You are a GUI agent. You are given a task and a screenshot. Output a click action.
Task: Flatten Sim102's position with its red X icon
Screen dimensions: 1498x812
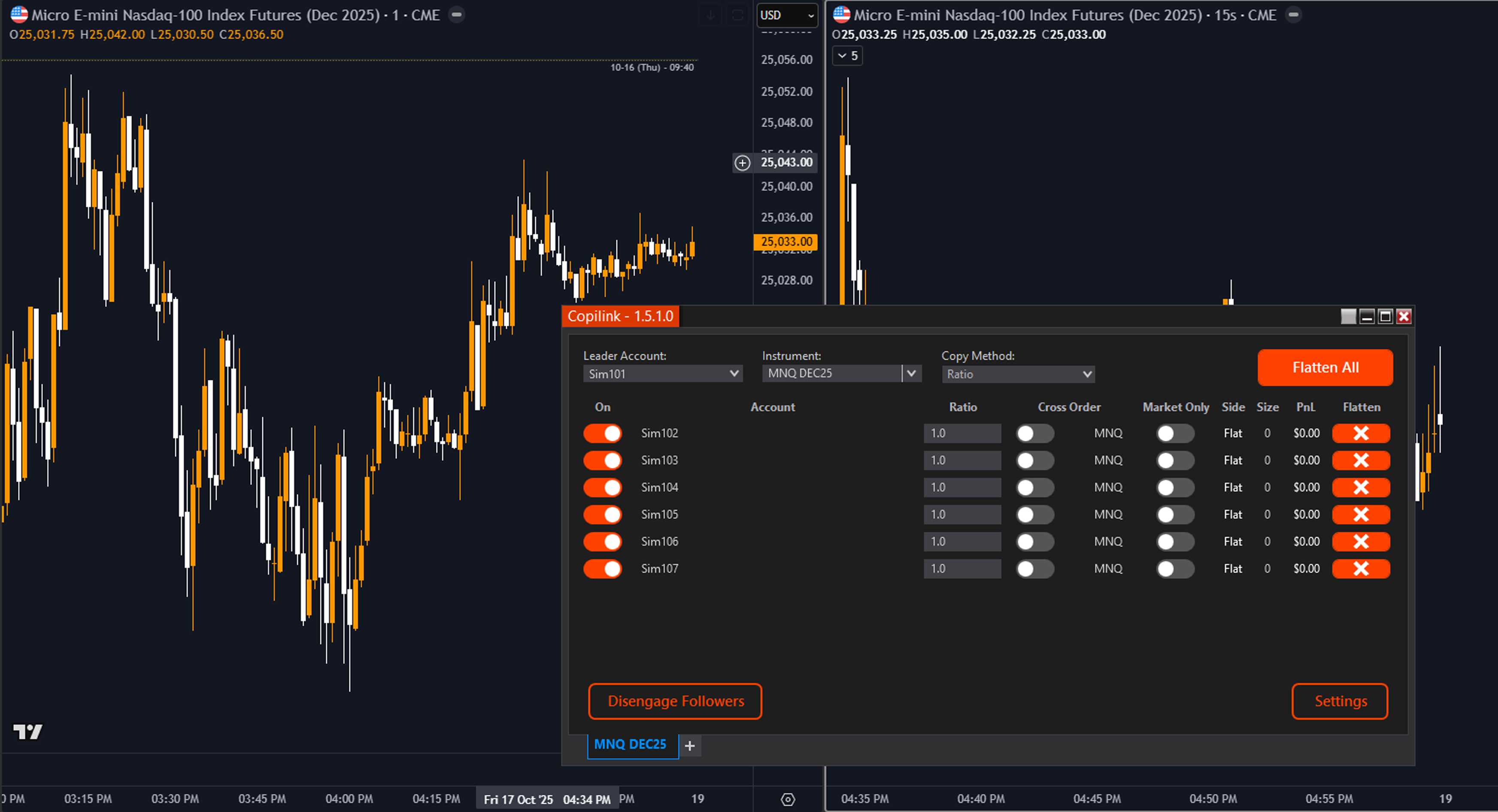pyautogui.click(x=1361, y=433)
